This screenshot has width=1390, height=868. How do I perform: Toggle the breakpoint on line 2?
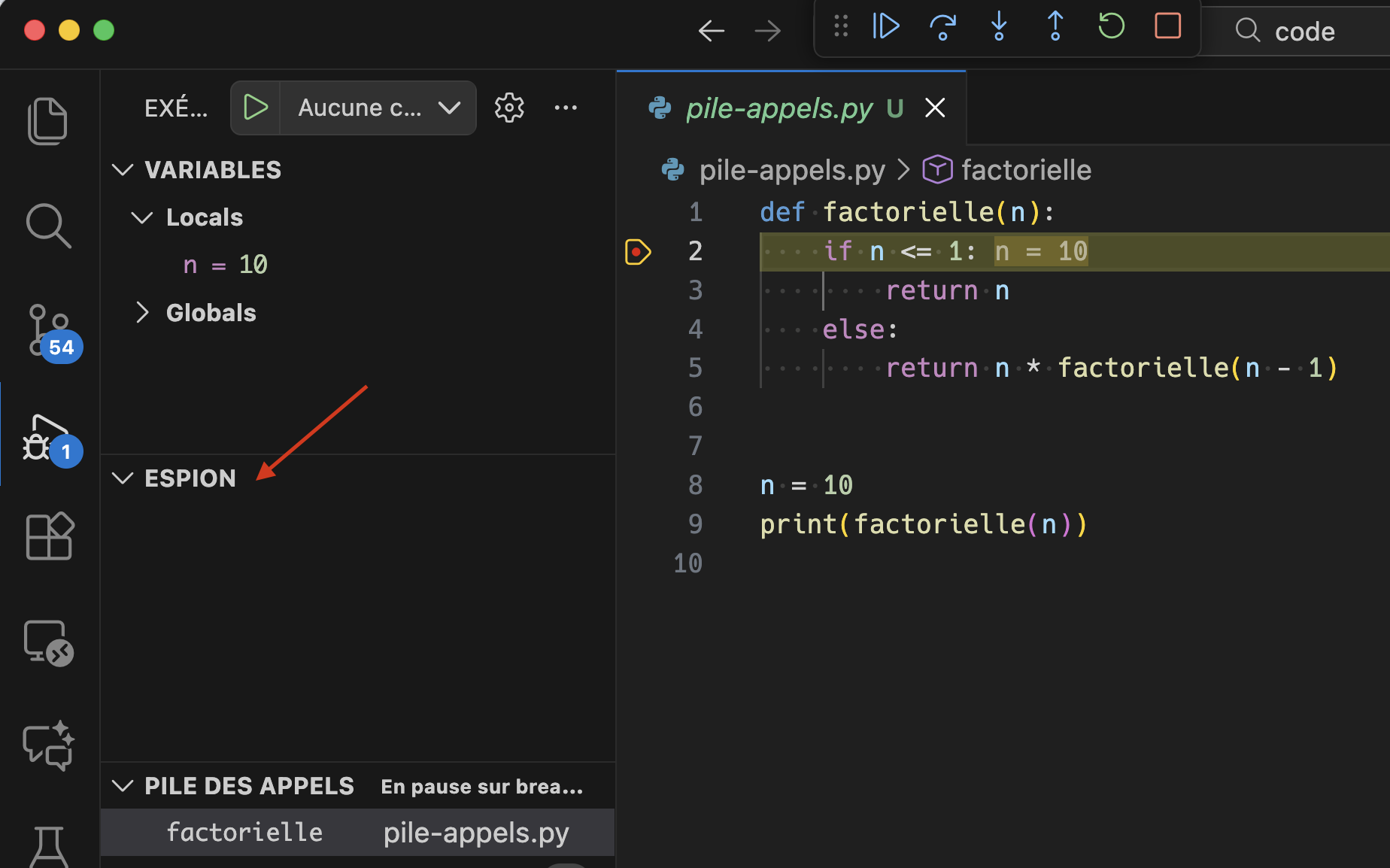point(637,252)
